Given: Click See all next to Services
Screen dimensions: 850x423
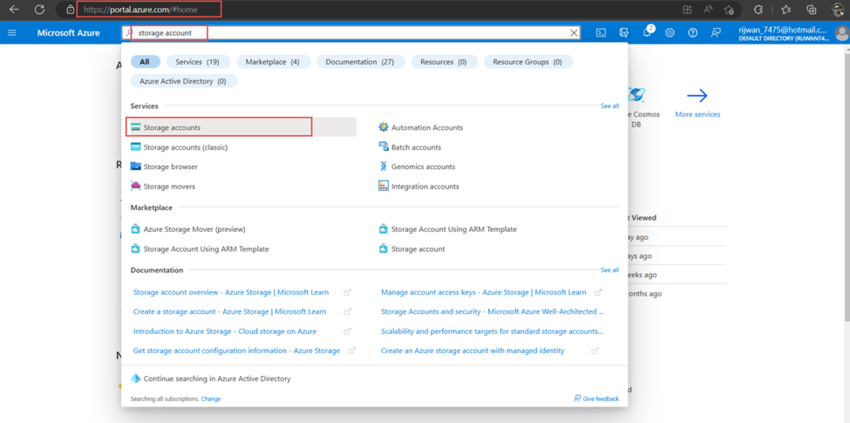Looking at the screenshot, I should coord(609,106).
